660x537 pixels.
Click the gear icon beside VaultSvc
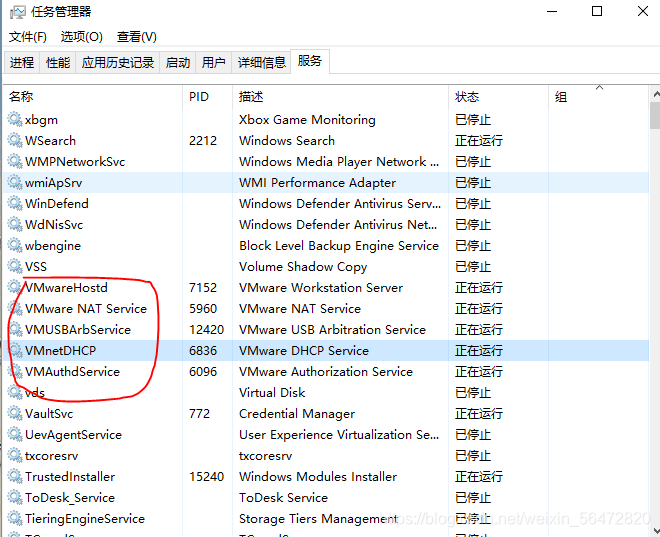[15, 414]
